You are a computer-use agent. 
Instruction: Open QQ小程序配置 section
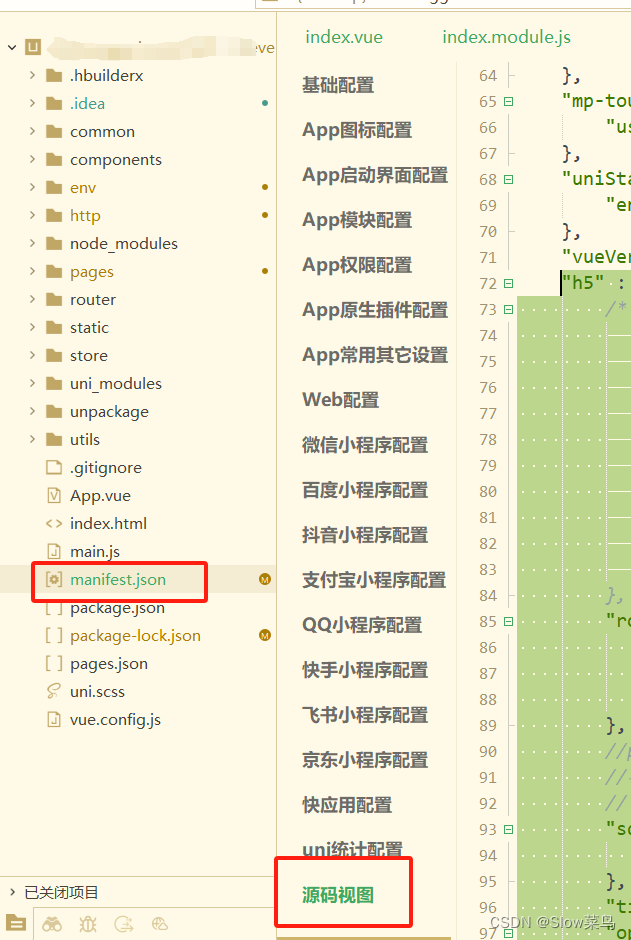coord(363,625)
